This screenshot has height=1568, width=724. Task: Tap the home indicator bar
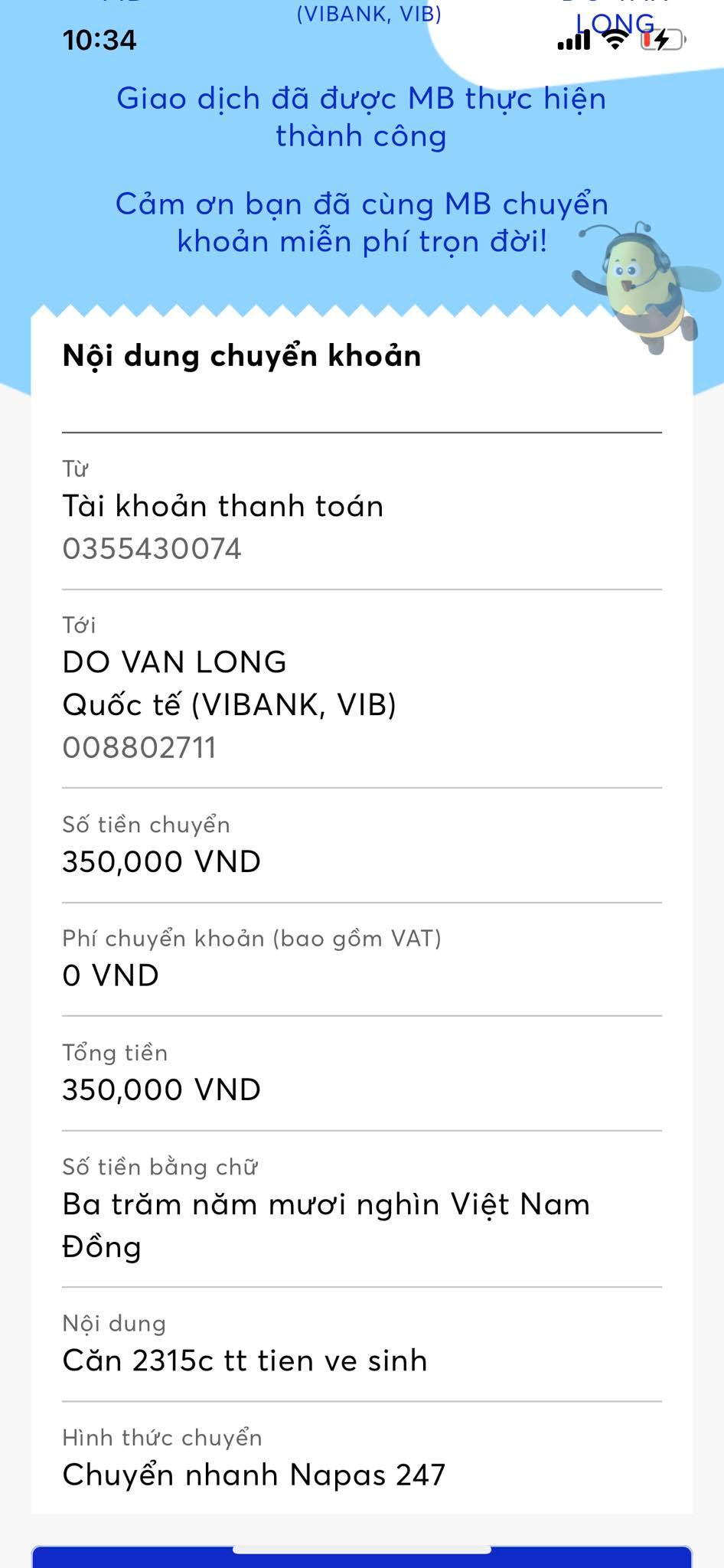click(x=362, y=1550)
